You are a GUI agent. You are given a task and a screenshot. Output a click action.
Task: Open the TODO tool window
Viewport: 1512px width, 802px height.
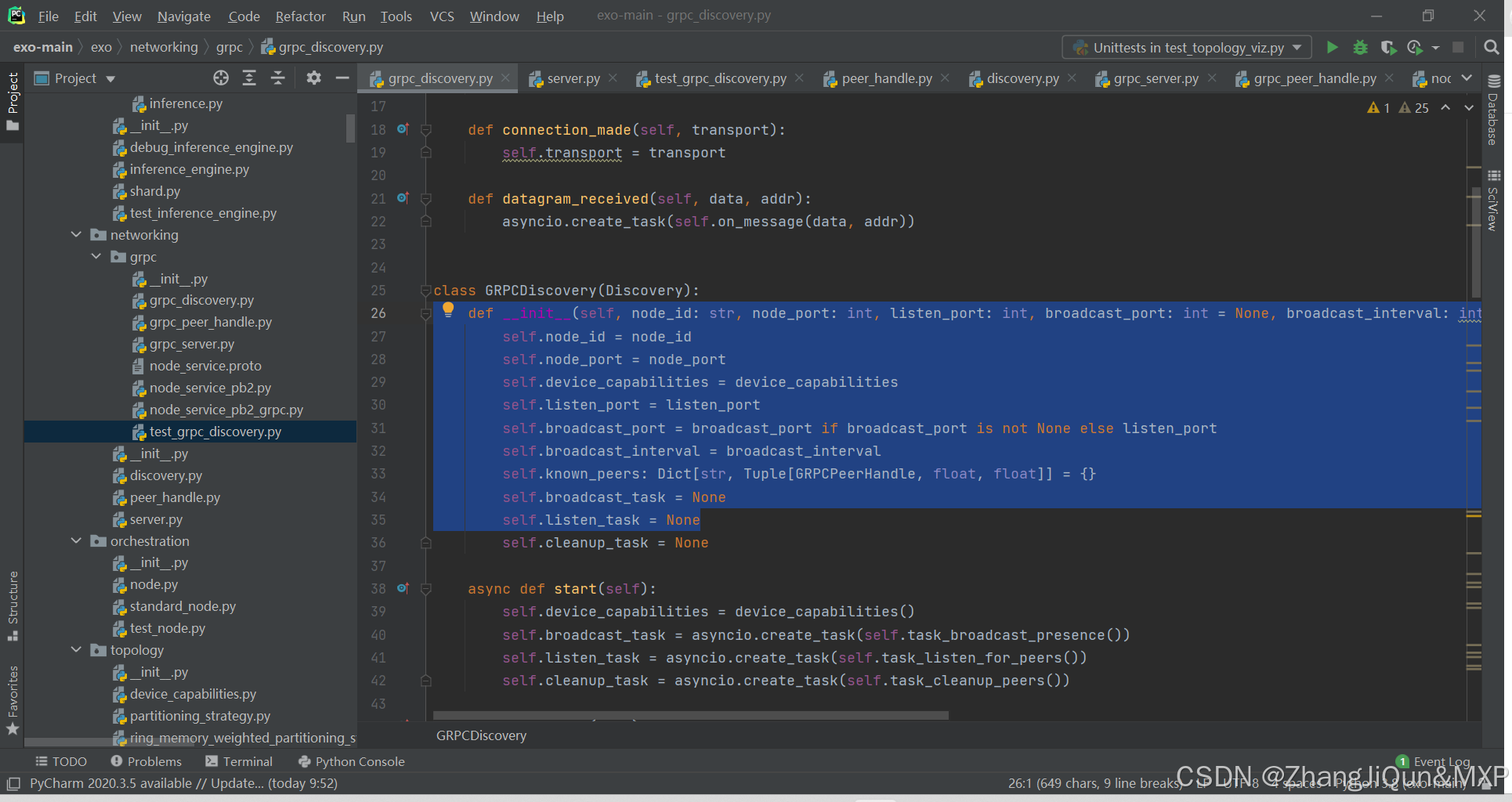click(x=61, y=761)
